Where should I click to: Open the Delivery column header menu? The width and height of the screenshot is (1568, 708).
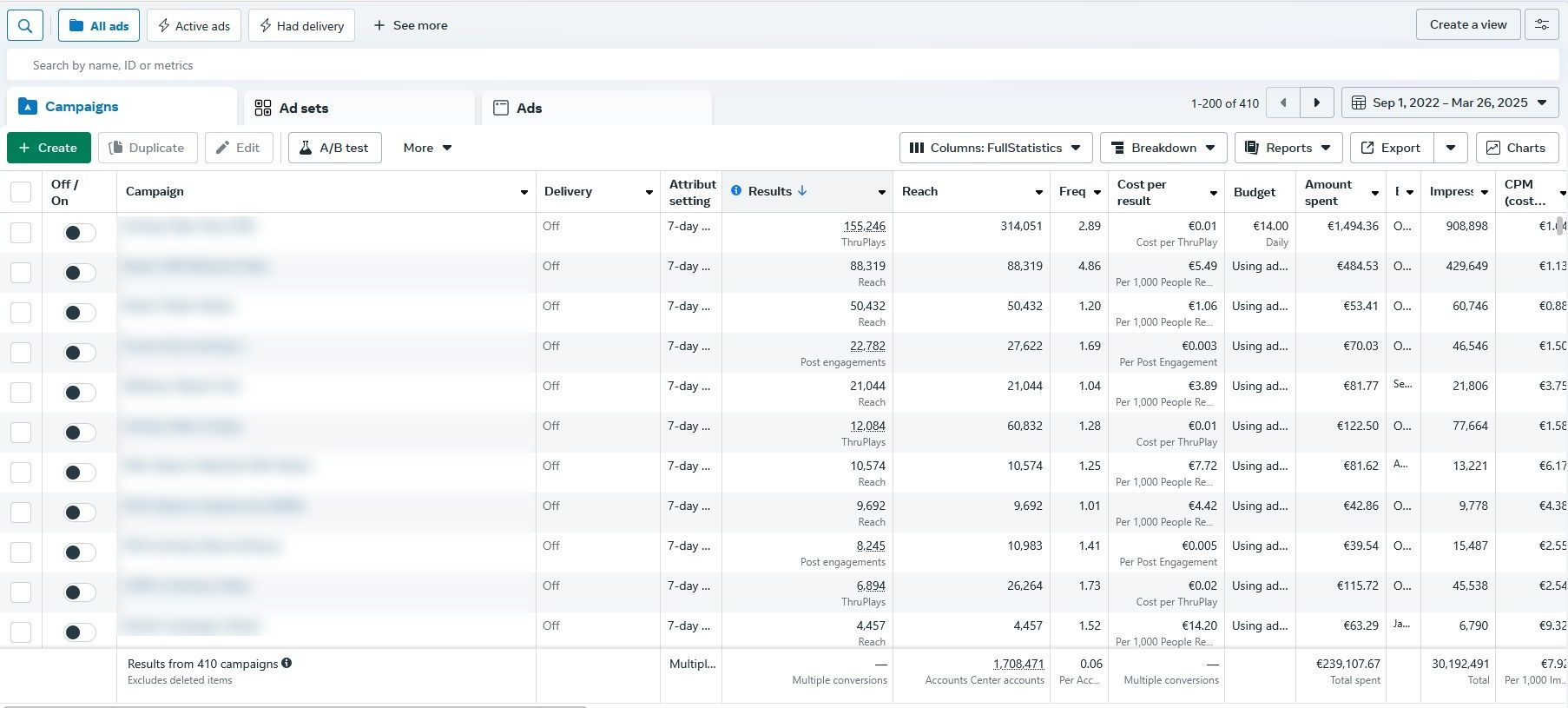[649, 192]
